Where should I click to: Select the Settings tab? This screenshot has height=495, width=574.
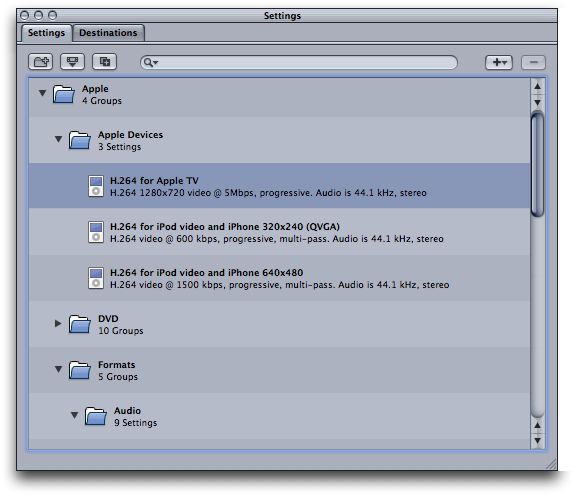click(46, 33)
